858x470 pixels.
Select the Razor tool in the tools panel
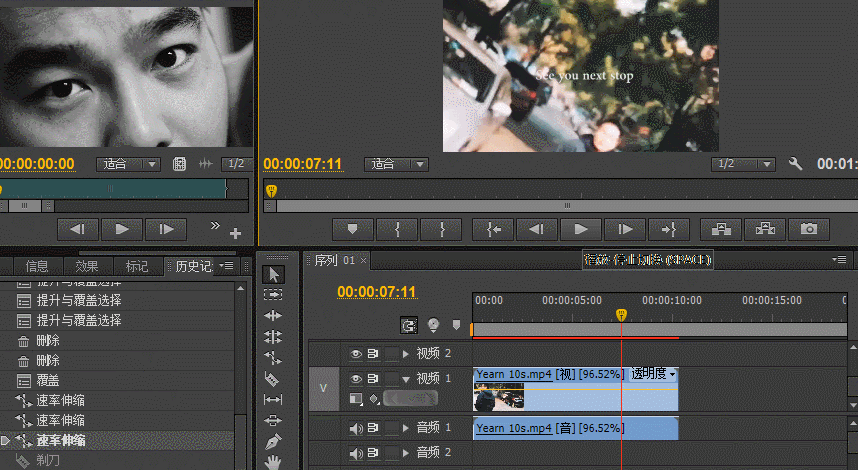273,379
